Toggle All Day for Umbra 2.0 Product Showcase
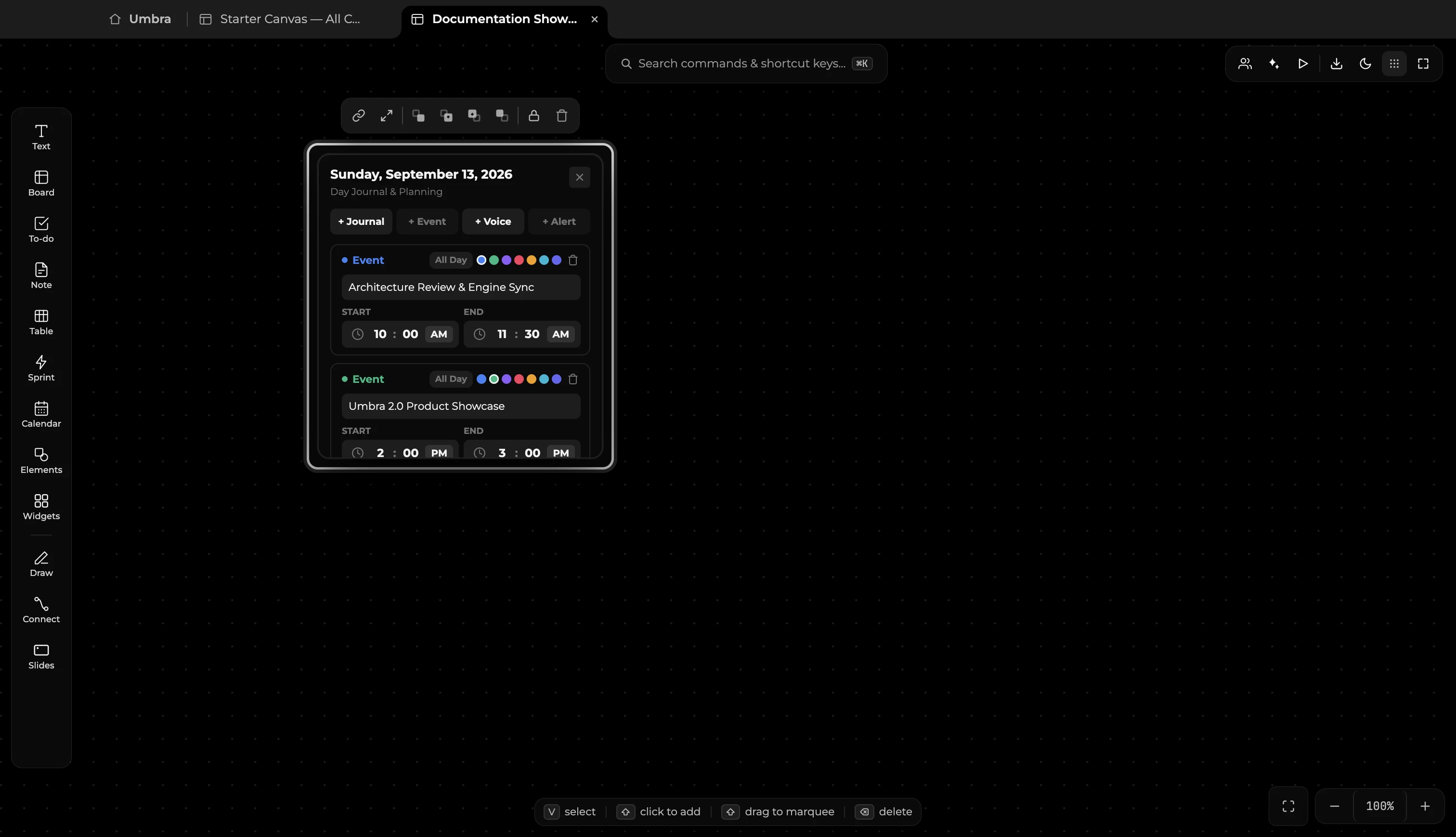Screen dimensions: 1456x837 pyautogui.click(x=451, y=379)
